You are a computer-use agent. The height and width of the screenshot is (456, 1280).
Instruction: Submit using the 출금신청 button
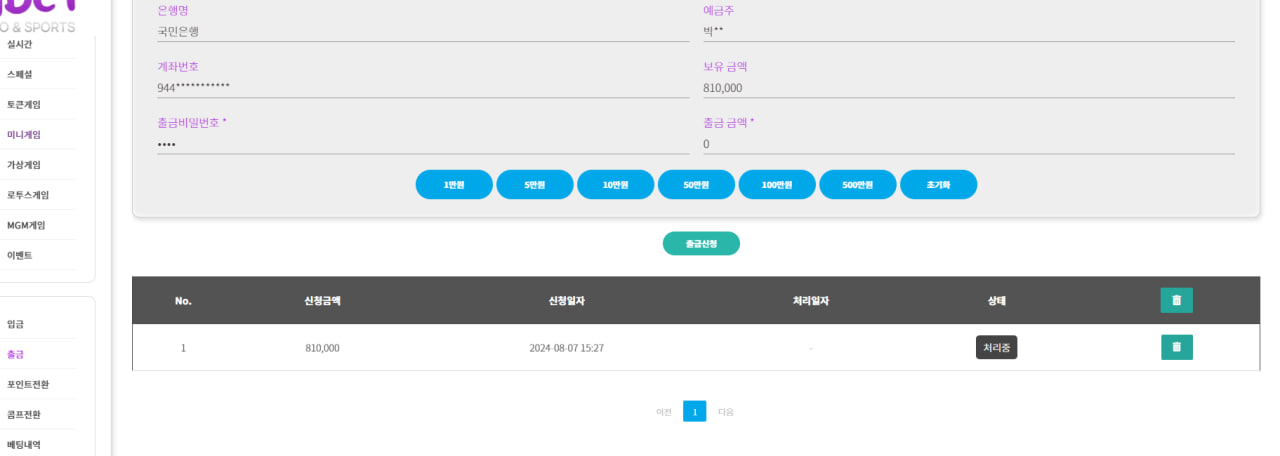point(701,243)
